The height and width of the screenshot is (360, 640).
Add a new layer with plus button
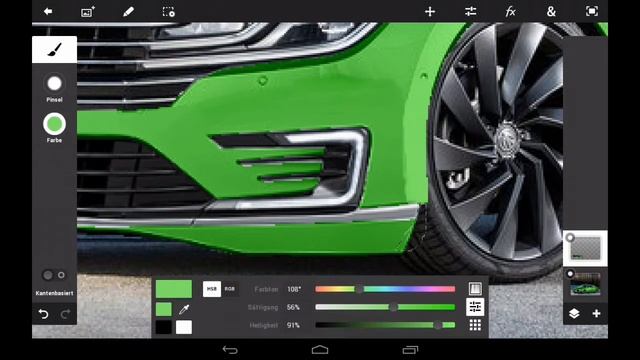click(596, 313)
